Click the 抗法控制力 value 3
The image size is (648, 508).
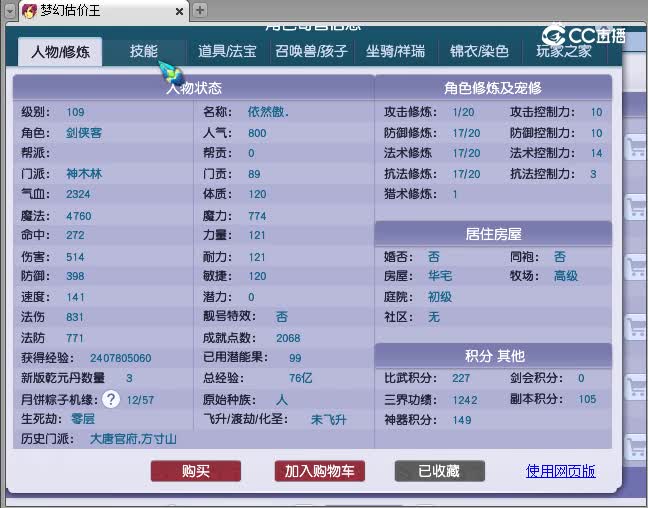(593, 174)
